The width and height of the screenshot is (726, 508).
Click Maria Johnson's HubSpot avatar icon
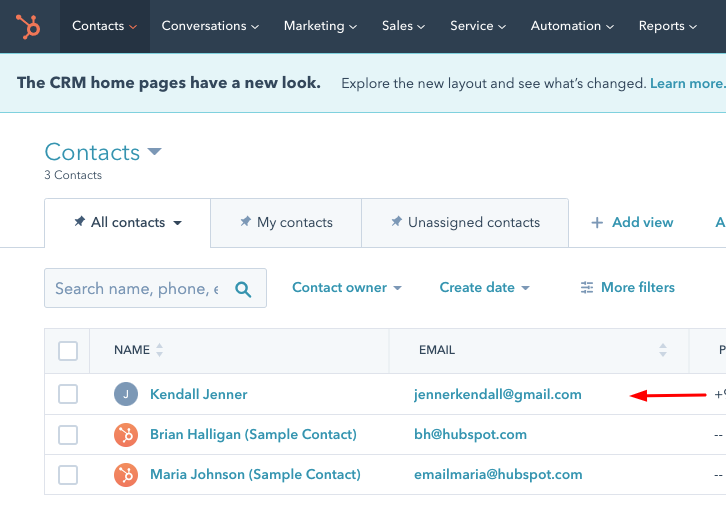pos(126,475)
